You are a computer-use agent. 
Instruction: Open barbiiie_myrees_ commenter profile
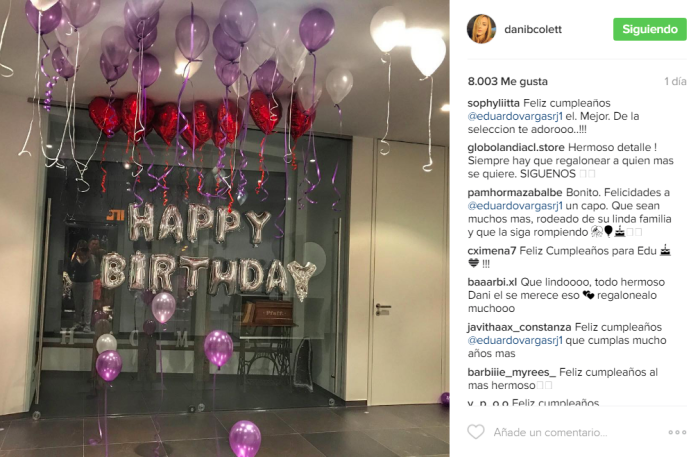coord(511,372)
